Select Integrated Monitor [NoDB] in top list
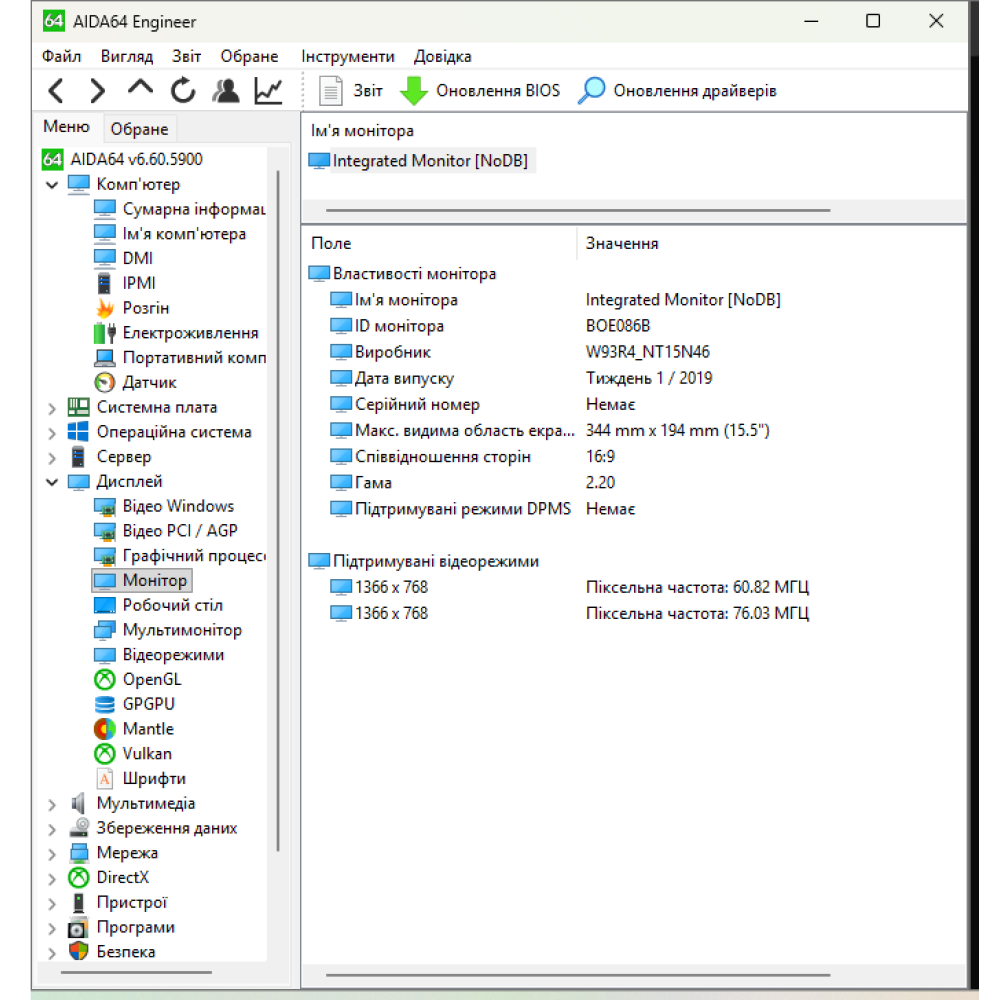Viewport: 1000px width, 1000px height. (x=421, y=161)
